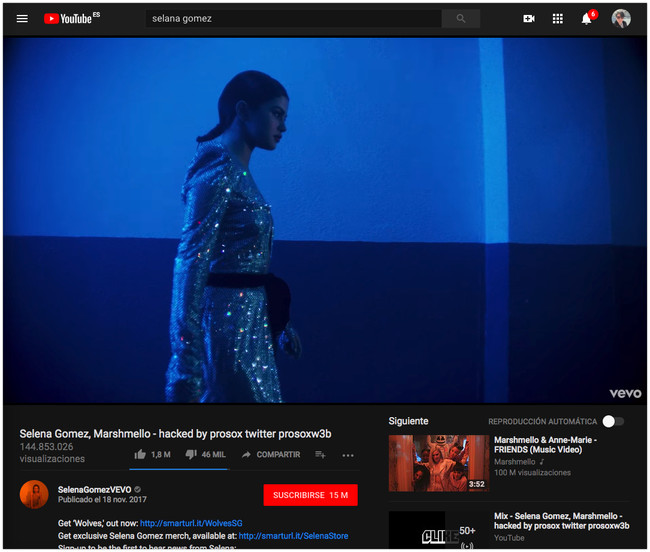This screenshot has width=650, height=552.
Task: Click the 100 M visualizaciones text
Action: [x=532, y=472]
